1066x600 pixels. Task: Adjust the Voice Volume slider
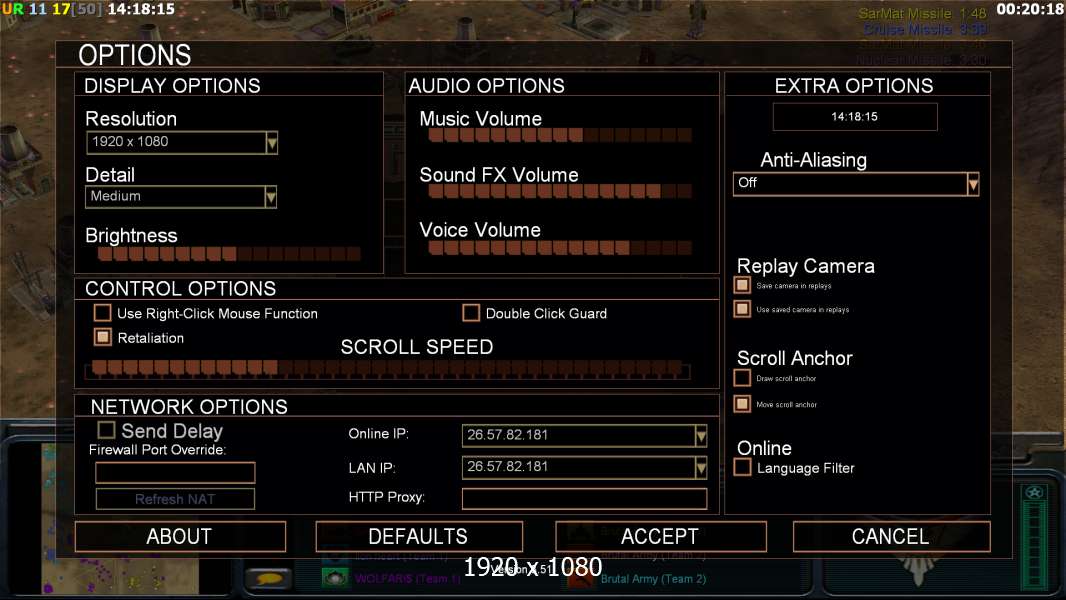560,247
